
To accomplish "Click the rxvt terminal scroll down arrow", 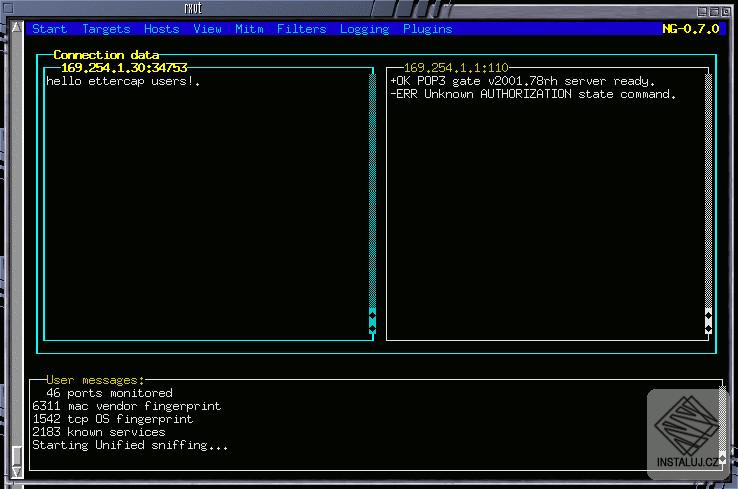I will (x=17, y=472).
